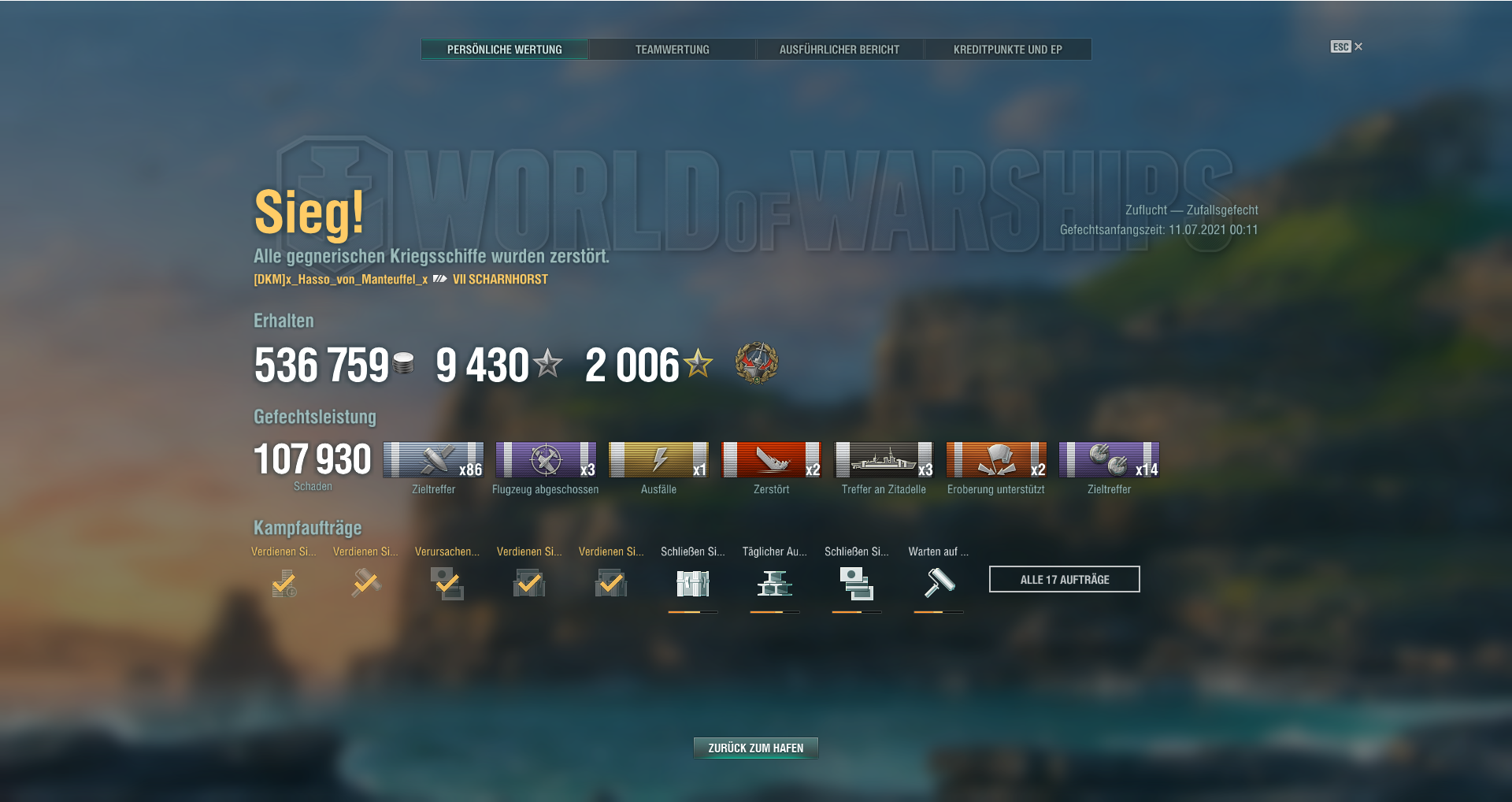The height and width of the screenshot is (802, 1512).
Task: Open Kreditpunkte und EP tab
Action: point(1007,50)
